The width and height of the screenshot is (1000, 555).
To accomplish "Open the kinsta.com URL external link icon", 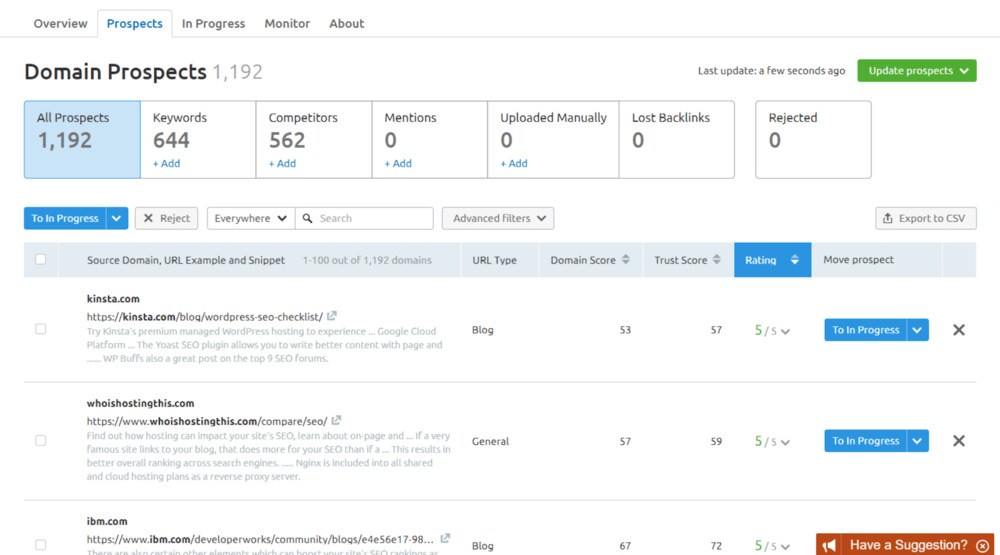I will pyautogui.click(x=332, y=316).
